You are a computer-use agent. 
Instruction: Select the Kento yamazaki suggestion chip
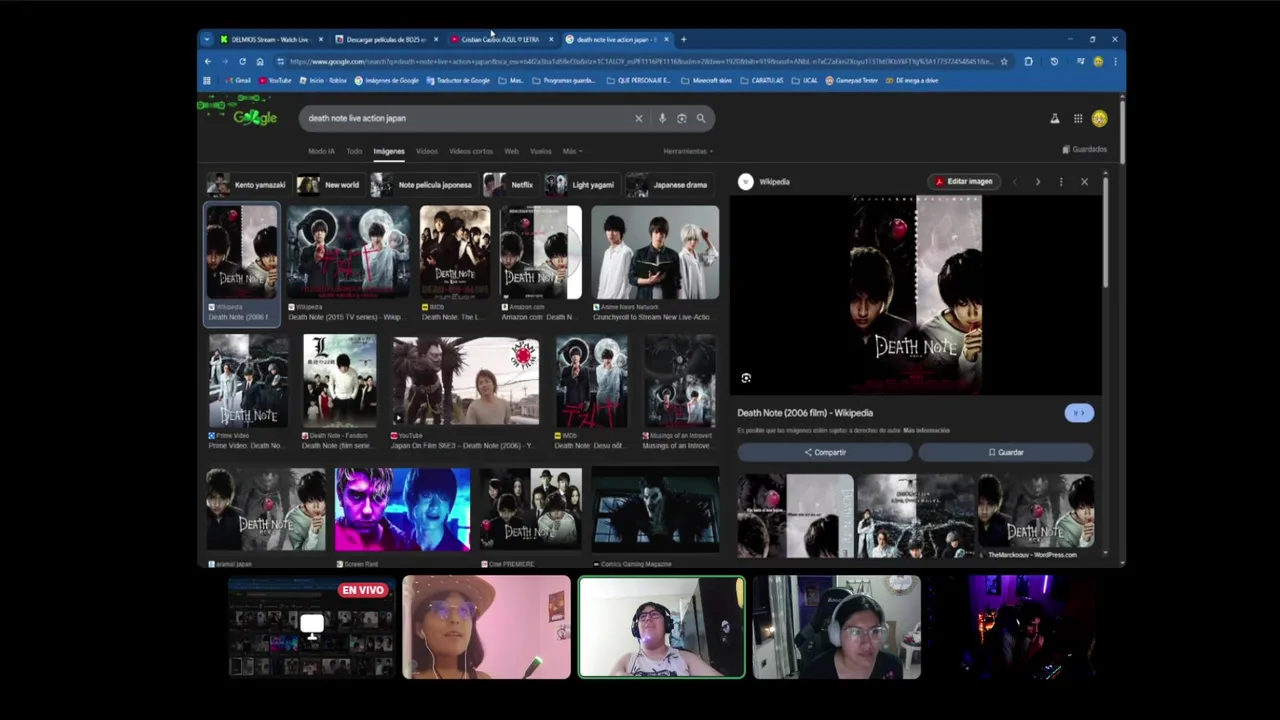pyautogui.click(x=248, y=185)
